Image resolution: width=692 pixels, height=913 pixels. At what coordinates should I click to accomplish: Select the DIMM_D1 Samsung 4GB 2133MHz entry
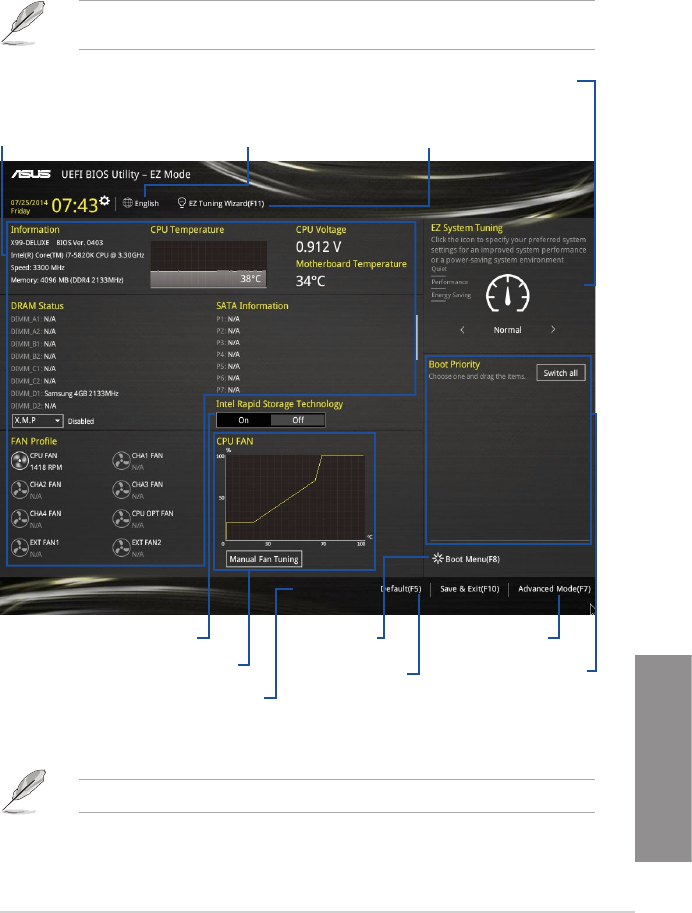[x=64, y=394]
